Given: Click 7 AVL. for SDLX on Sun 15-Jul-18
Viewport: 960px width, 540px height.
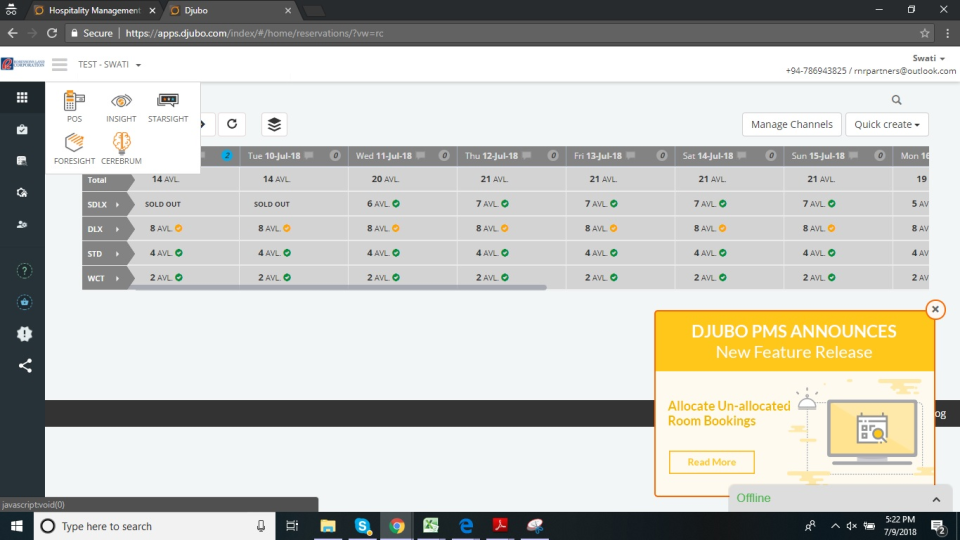Looking at the screenshot, I should click(x=819, y=204).
